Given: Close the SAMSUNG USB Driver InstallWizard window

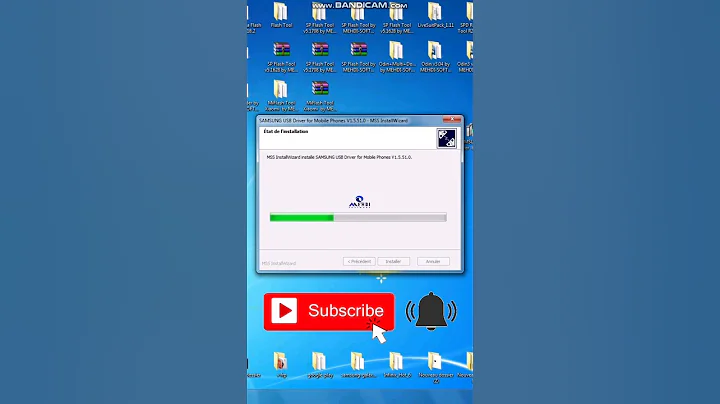Looking at the screenshot, I should (452, 119).
